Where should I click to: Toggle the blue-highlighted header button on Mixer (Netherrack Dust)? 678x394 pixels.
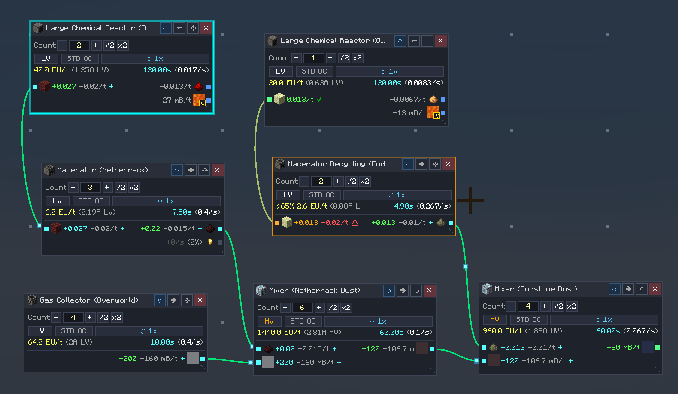coord(389,291)
